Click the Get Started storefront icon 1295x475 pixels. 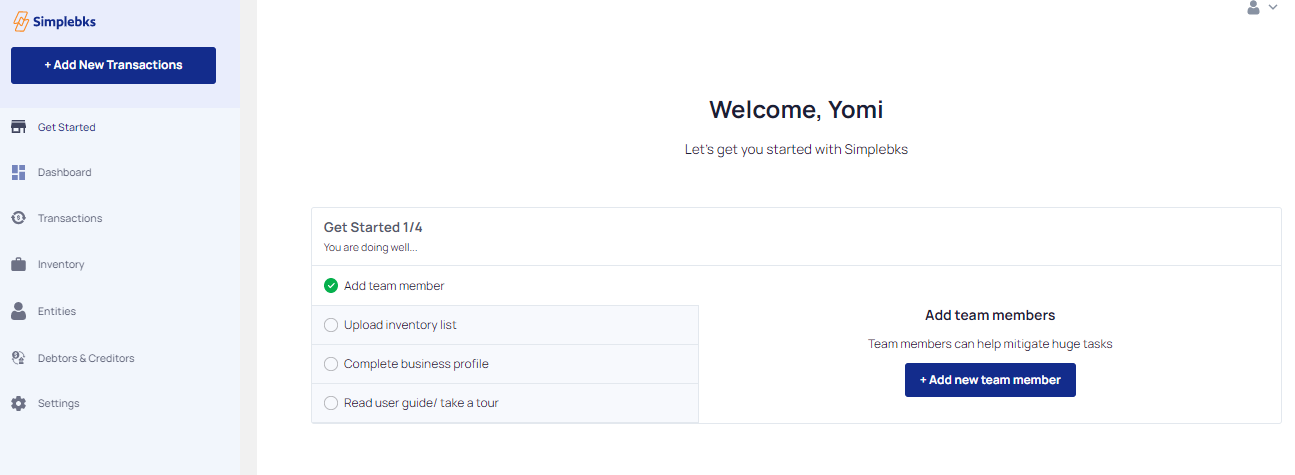pos(18,127)
